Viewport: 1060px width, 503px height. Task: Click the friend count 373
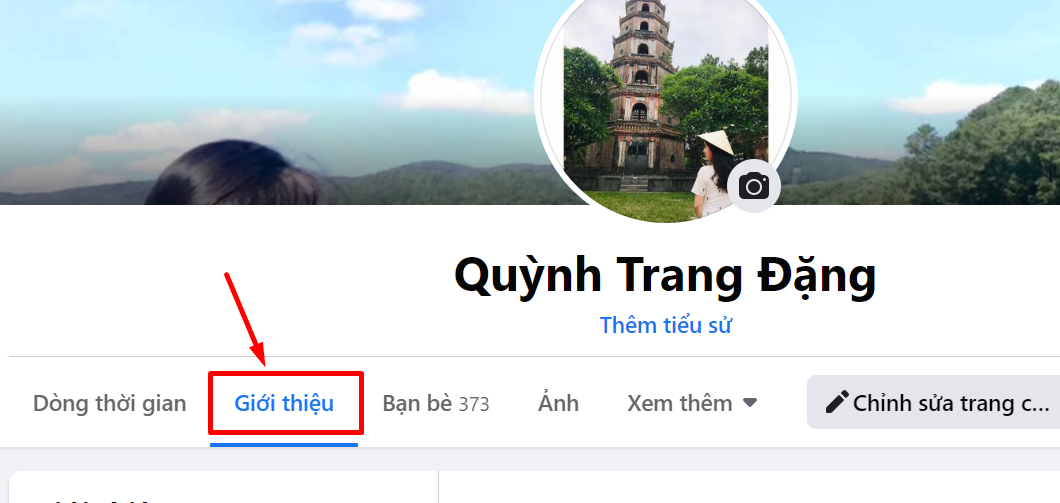coord(474,404)
